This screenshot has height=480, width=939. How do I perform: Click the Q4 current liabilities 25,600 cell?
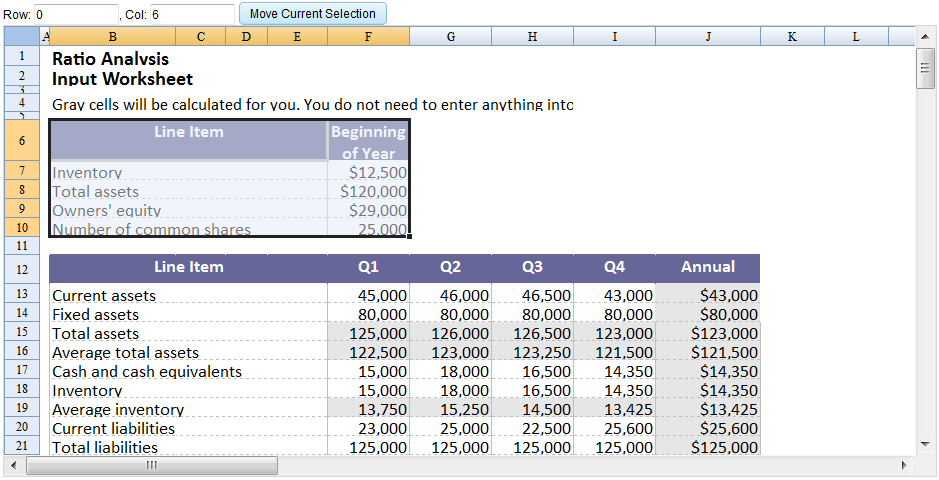(614, 428)
